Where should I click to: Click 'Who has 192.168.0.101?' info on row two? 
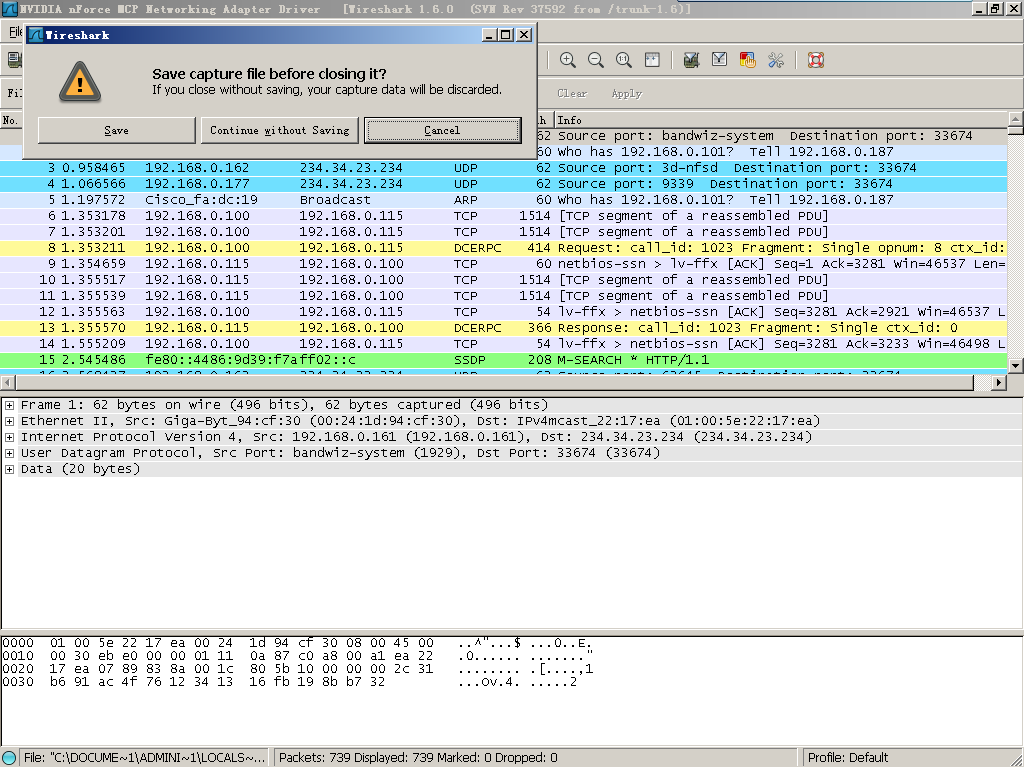point(645,152)
